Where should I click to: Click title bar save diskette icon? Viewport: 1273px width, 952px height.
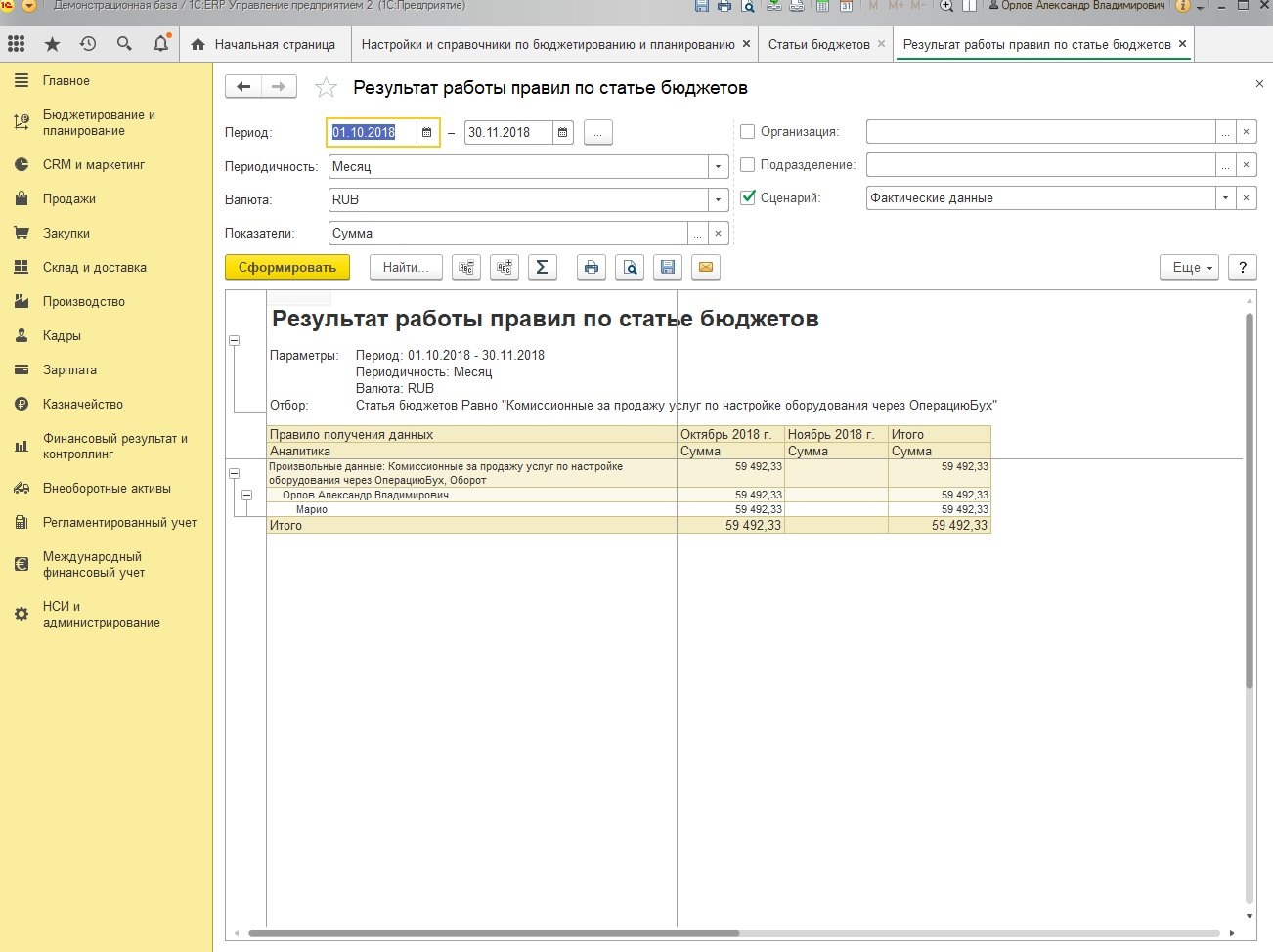coord(702,6)
